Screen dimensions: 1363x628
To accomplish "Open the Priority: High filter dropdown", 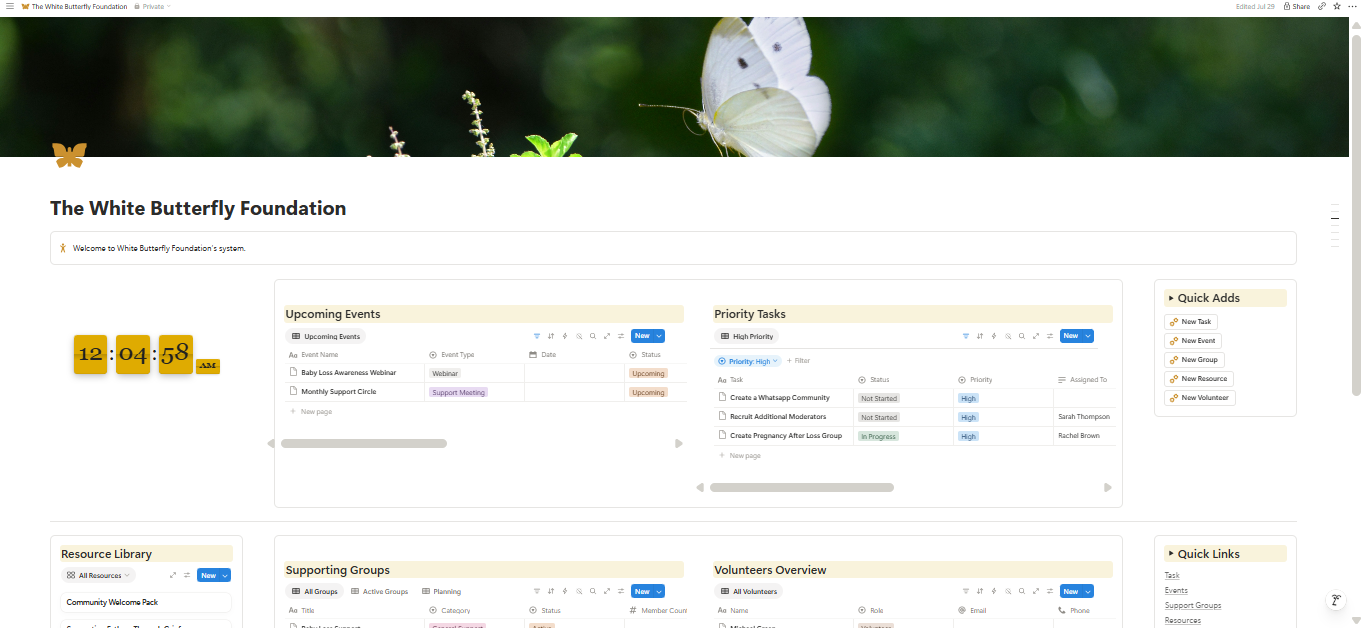I will (x=746, y=361).
